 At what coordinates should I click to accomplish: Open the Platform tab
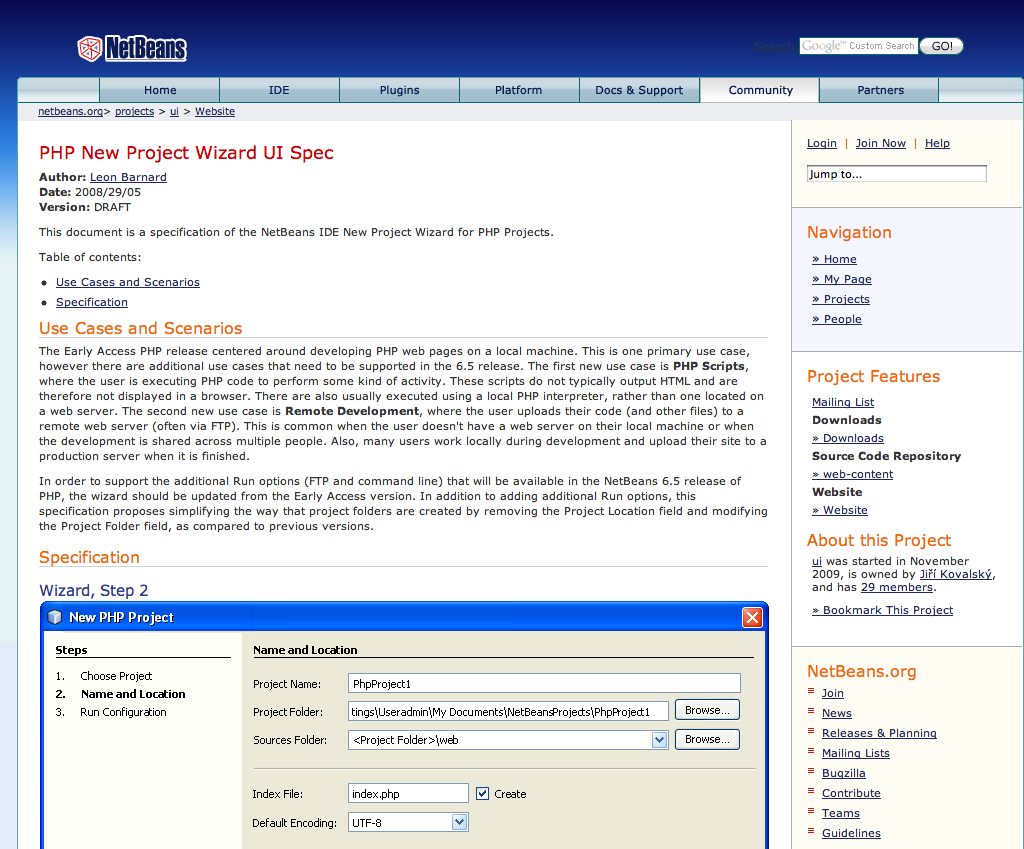[x=519, y=90]
